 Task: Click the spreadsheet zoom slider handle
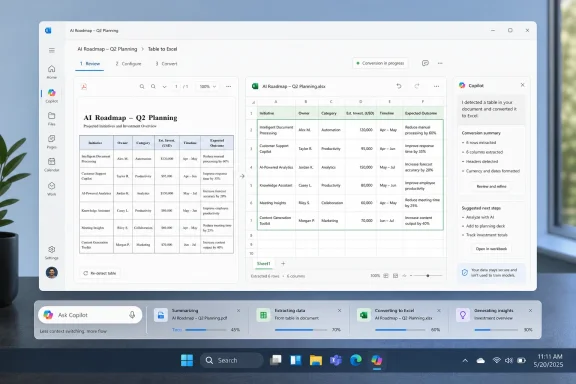coord(428,276)
